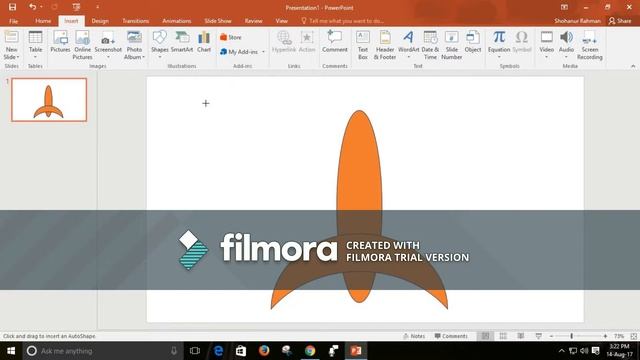
Task: Click Shohanur Rahman account name
Action: [x=577, y=21]
